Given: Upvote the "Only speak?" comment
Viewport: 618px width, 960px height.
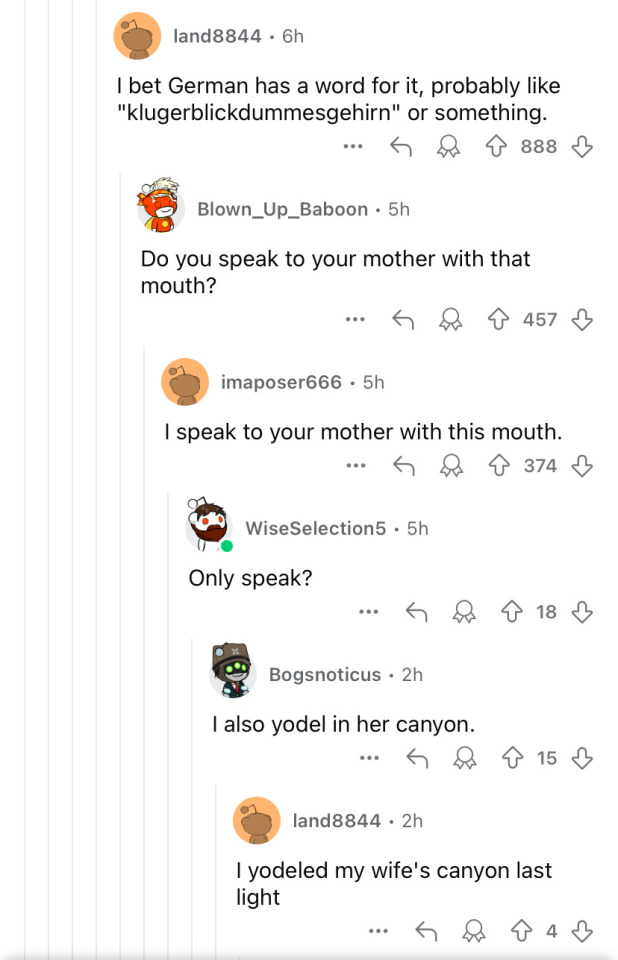Looking at the screenshot, I should point(516,612).
